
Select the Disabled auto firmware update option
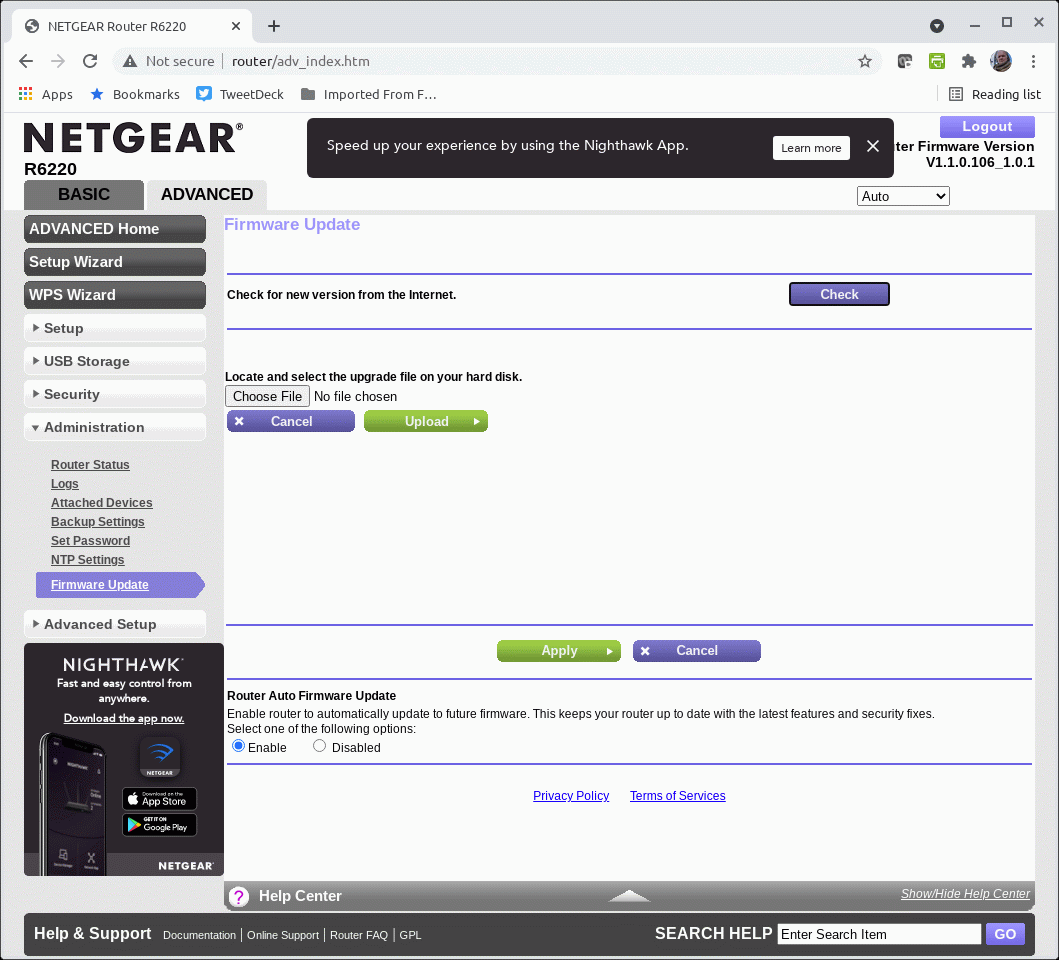click(319, 747)
